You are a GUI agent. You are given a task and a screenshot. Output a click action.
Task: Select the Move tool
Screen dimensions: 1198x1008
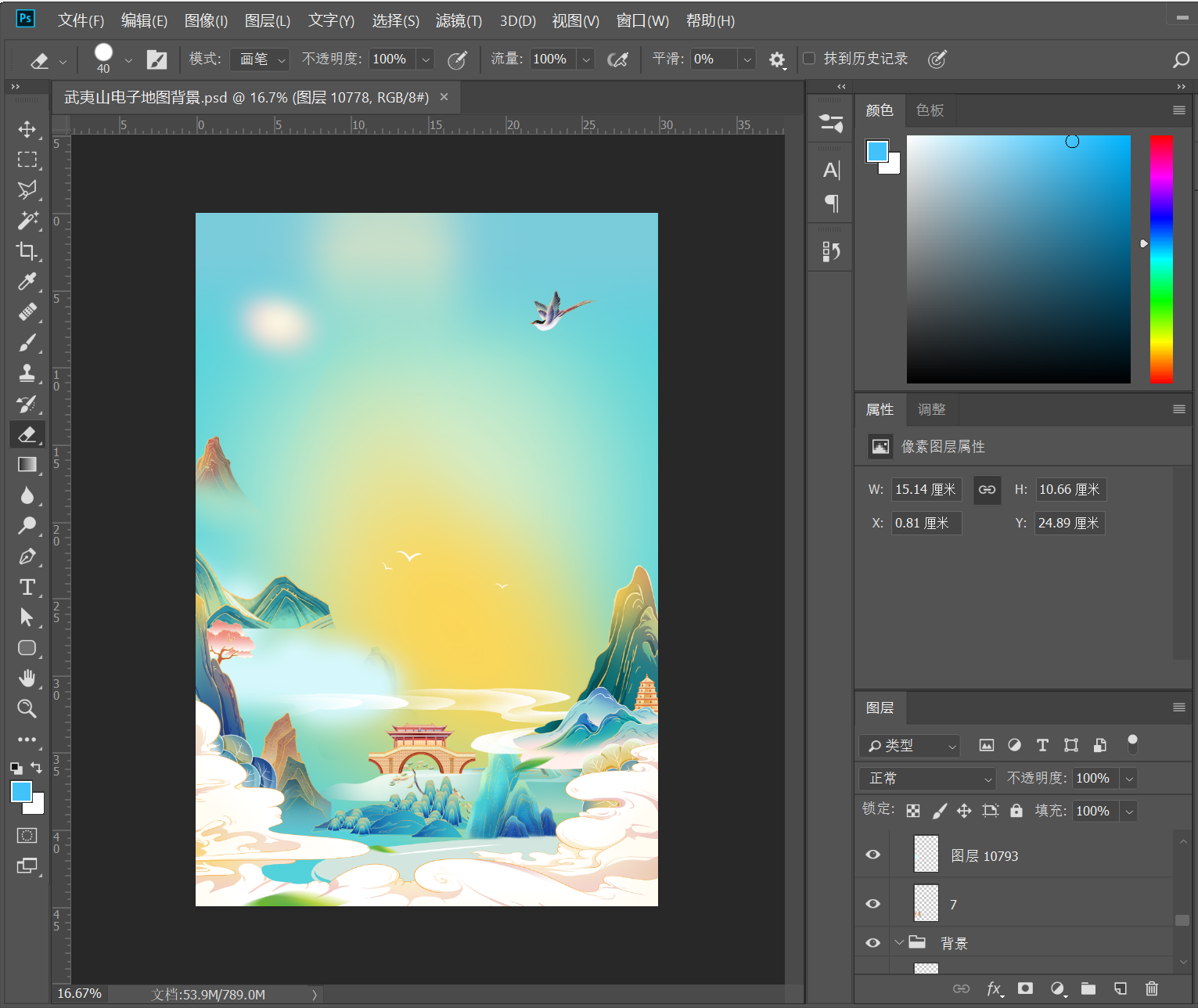click(x=27, y=129)
